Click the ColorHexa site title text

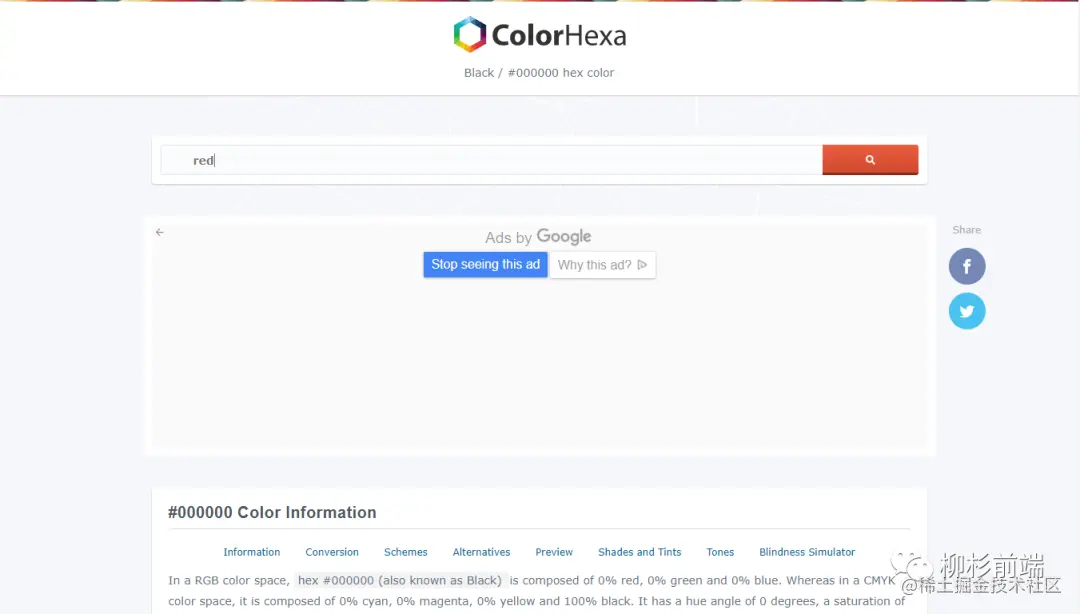(559, 35)
